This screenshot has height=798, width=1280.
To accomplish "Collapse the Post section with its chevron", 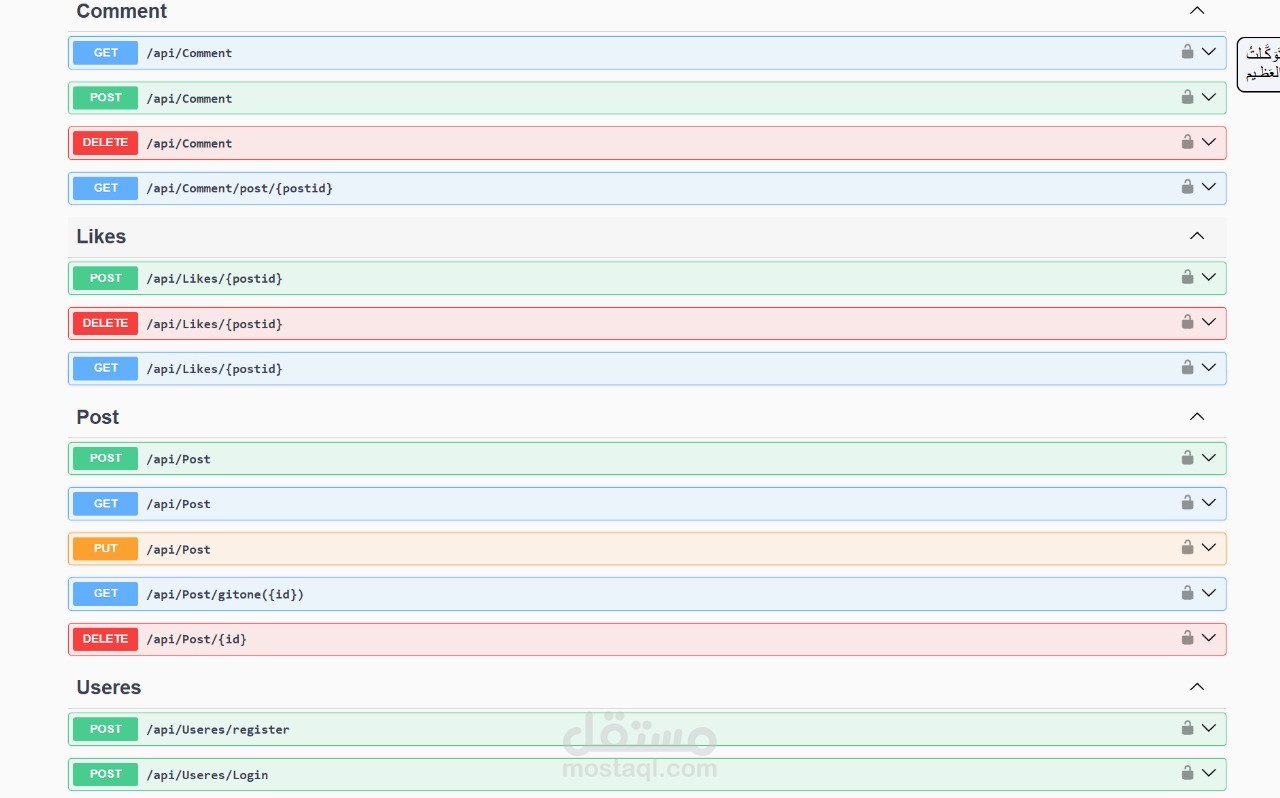I will 1197,417.
